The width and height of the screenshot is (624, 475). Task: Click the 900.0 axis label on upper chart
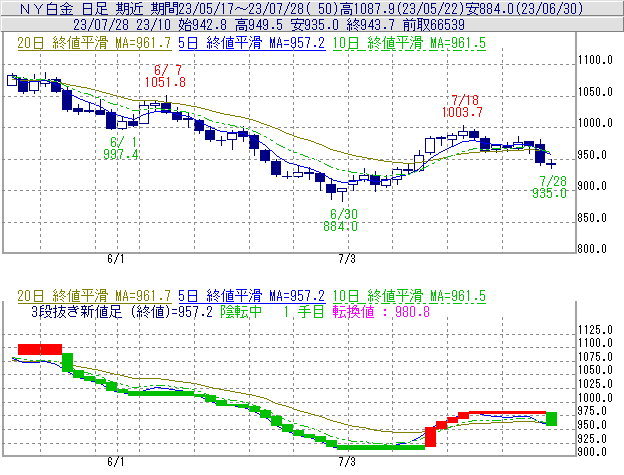click(592, 186)
